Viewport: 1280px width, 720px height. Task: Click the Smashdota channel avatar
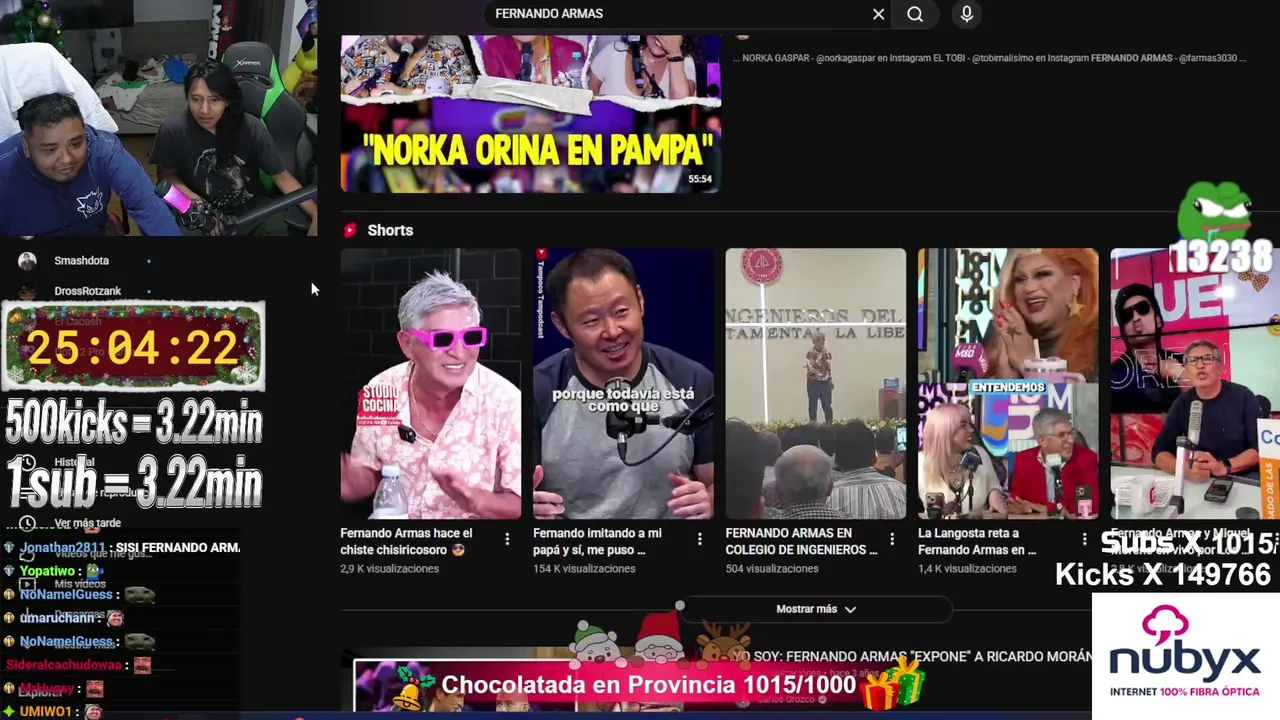click(x=27, y=261)
